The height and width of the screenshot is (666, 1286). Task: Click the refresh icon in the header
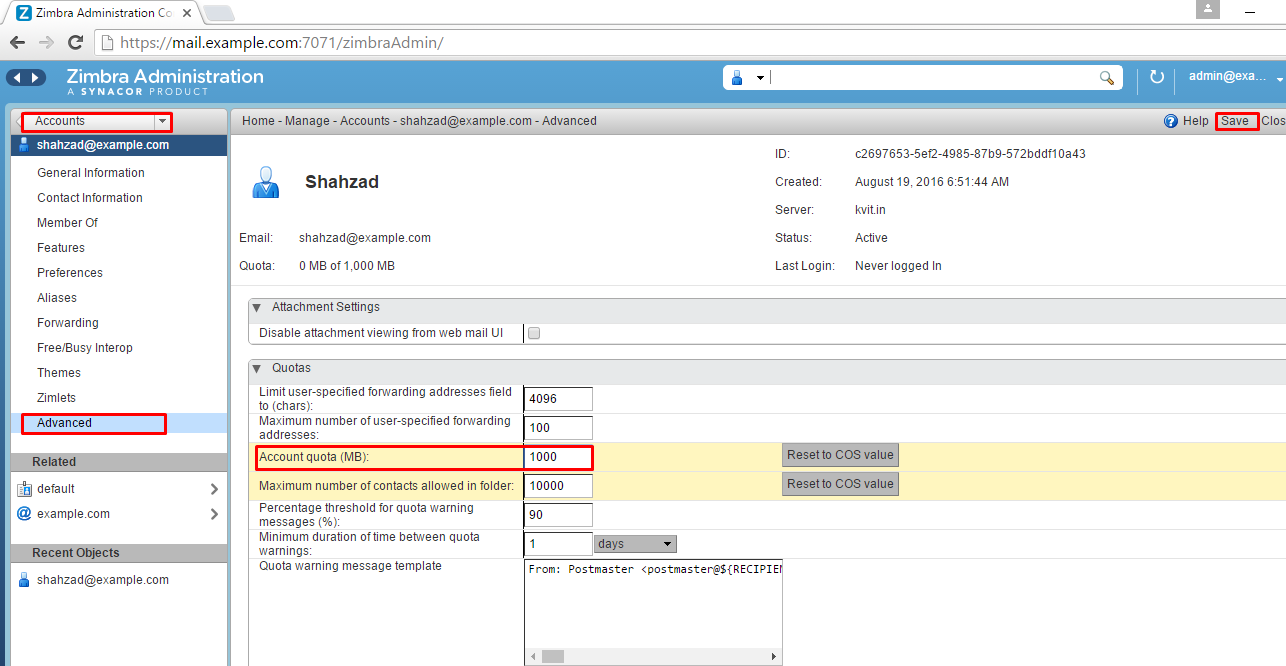(x=1157, y=77)
